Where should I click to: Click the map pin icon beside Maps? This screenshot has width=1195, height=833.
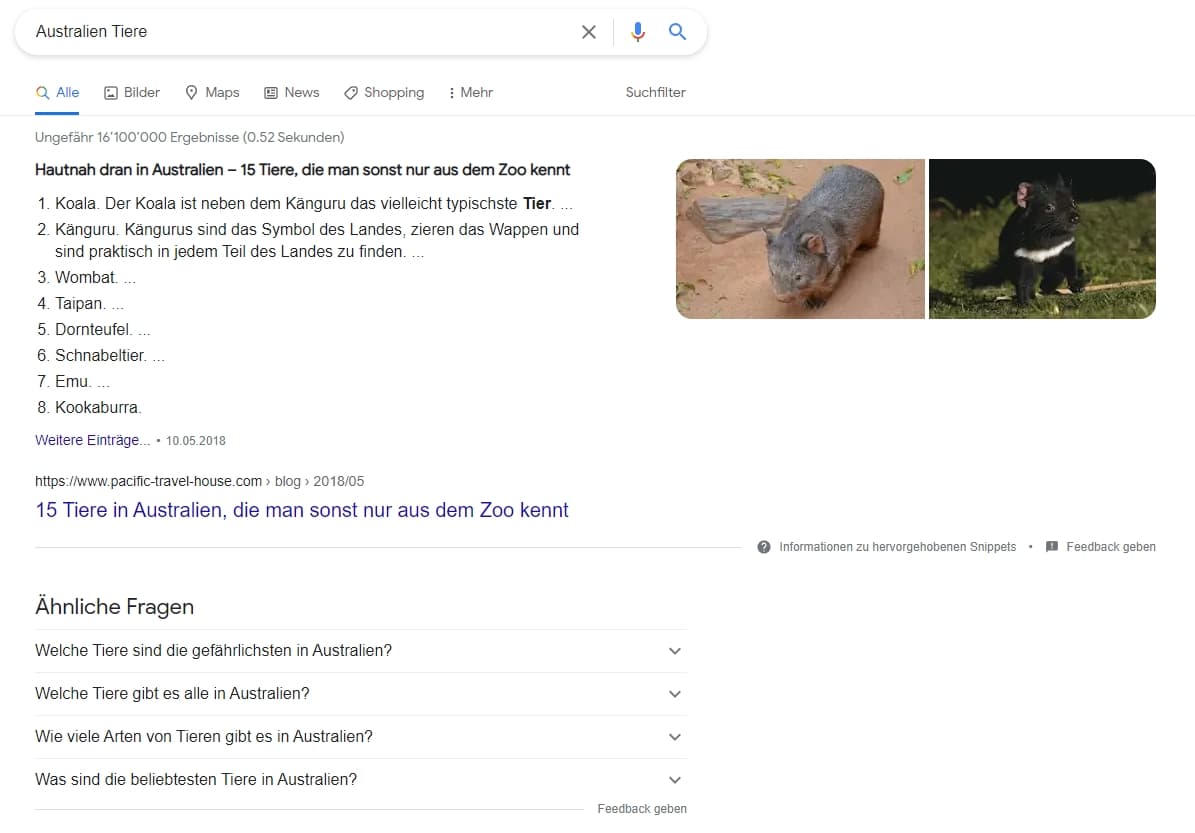pyautogui.click(x=189, y=92)
